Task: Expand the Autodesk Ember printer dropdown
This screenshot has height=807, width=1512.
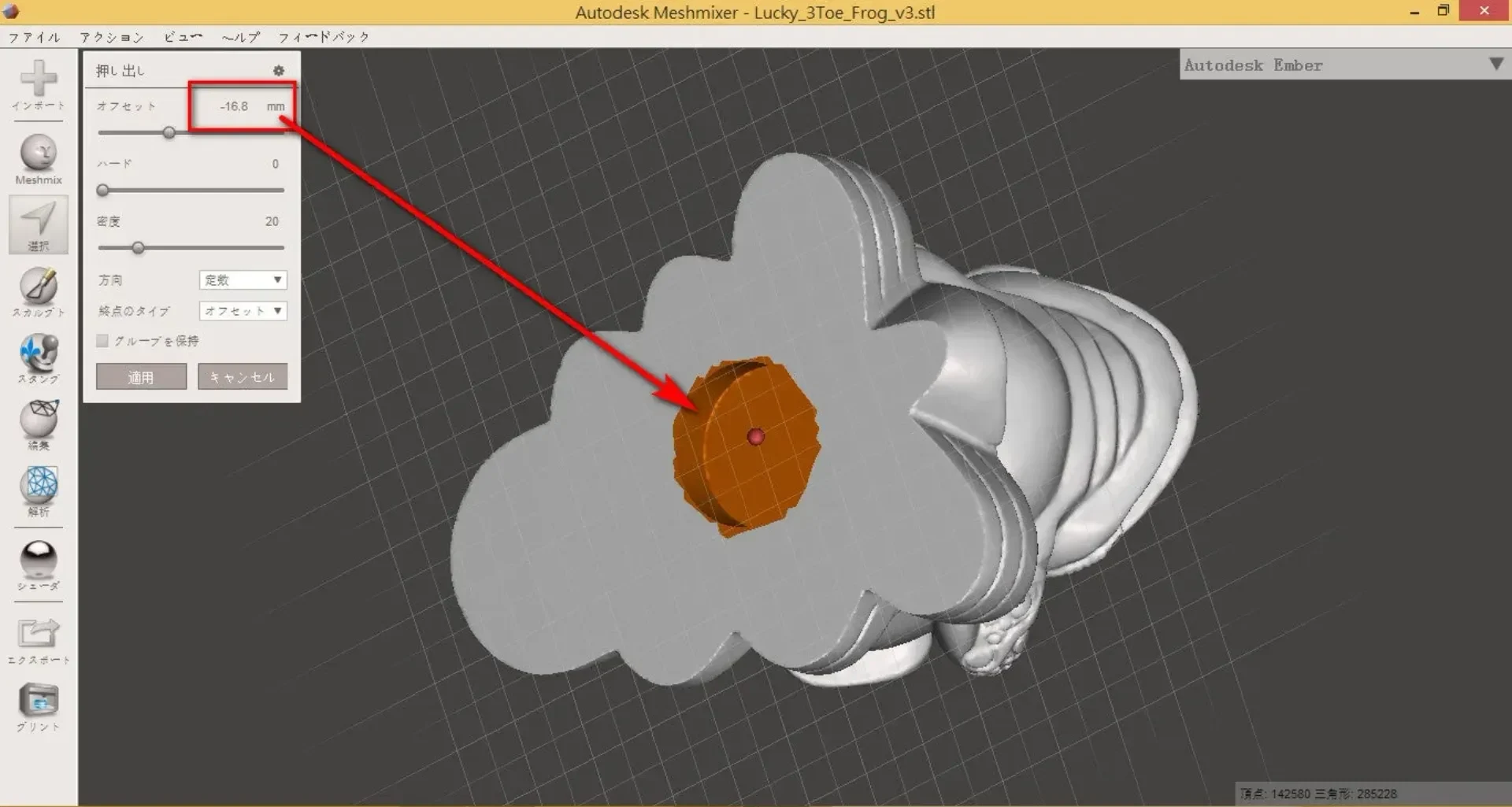Action: point(1496,65)
